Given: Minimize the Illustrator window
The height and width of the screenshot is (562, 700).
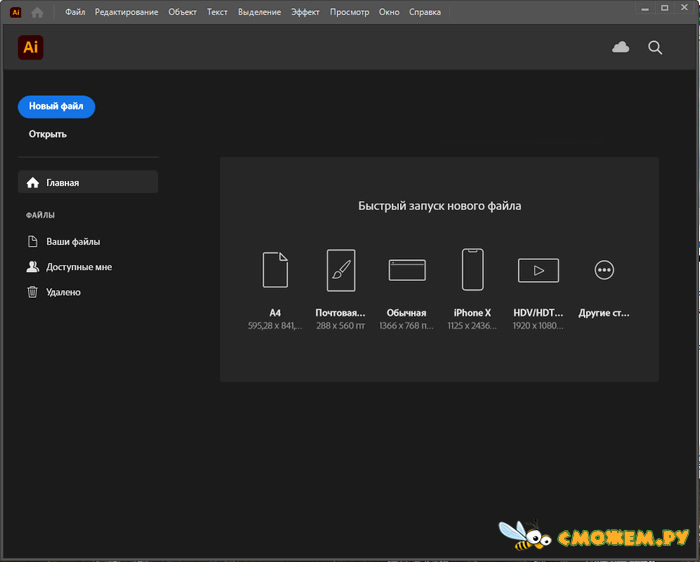Looking at the screenshot, I should coord(645,8).
